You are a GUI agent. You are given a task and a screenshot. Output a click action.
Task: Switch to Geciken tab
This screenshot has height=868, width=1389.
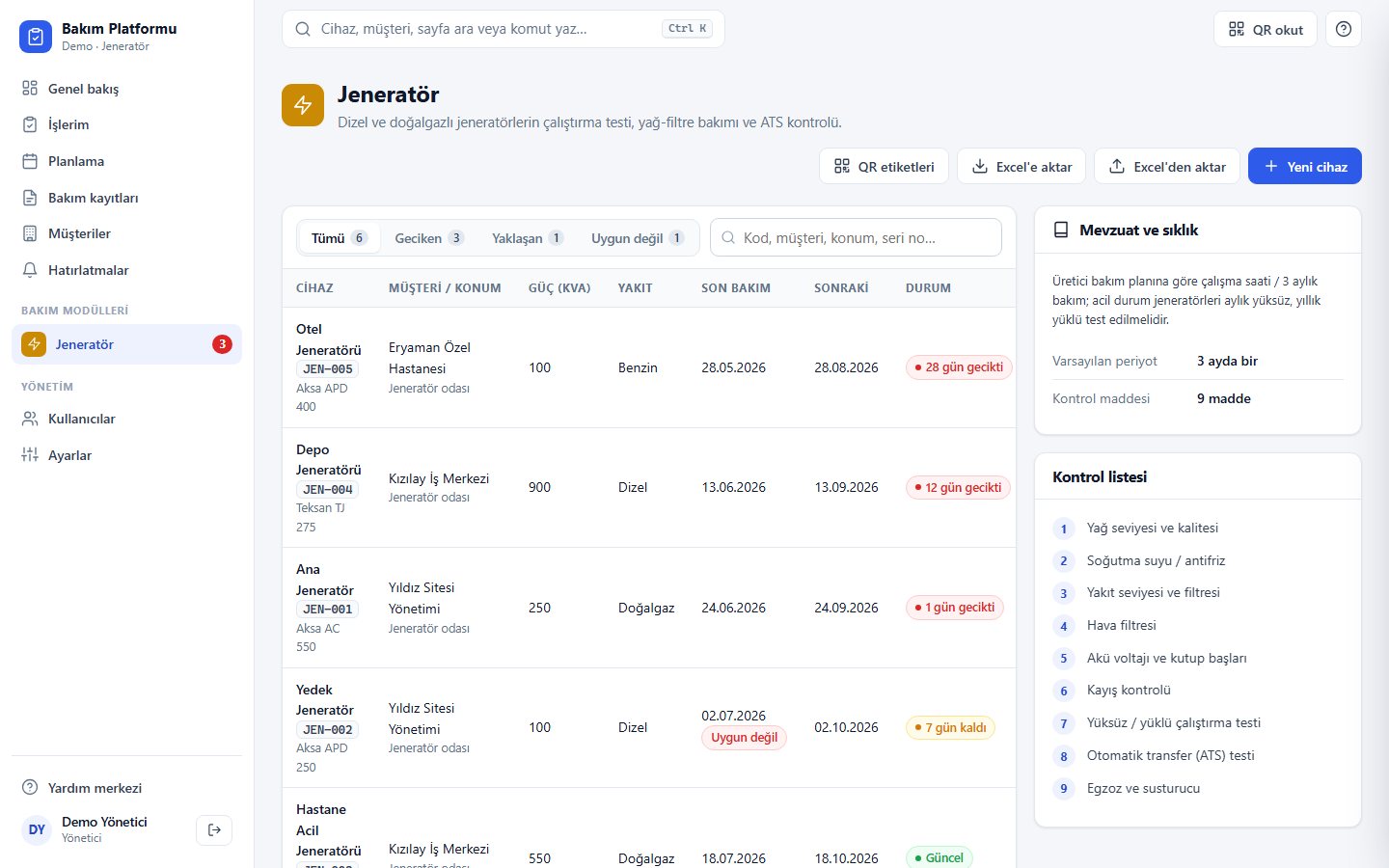click(429, 238)
